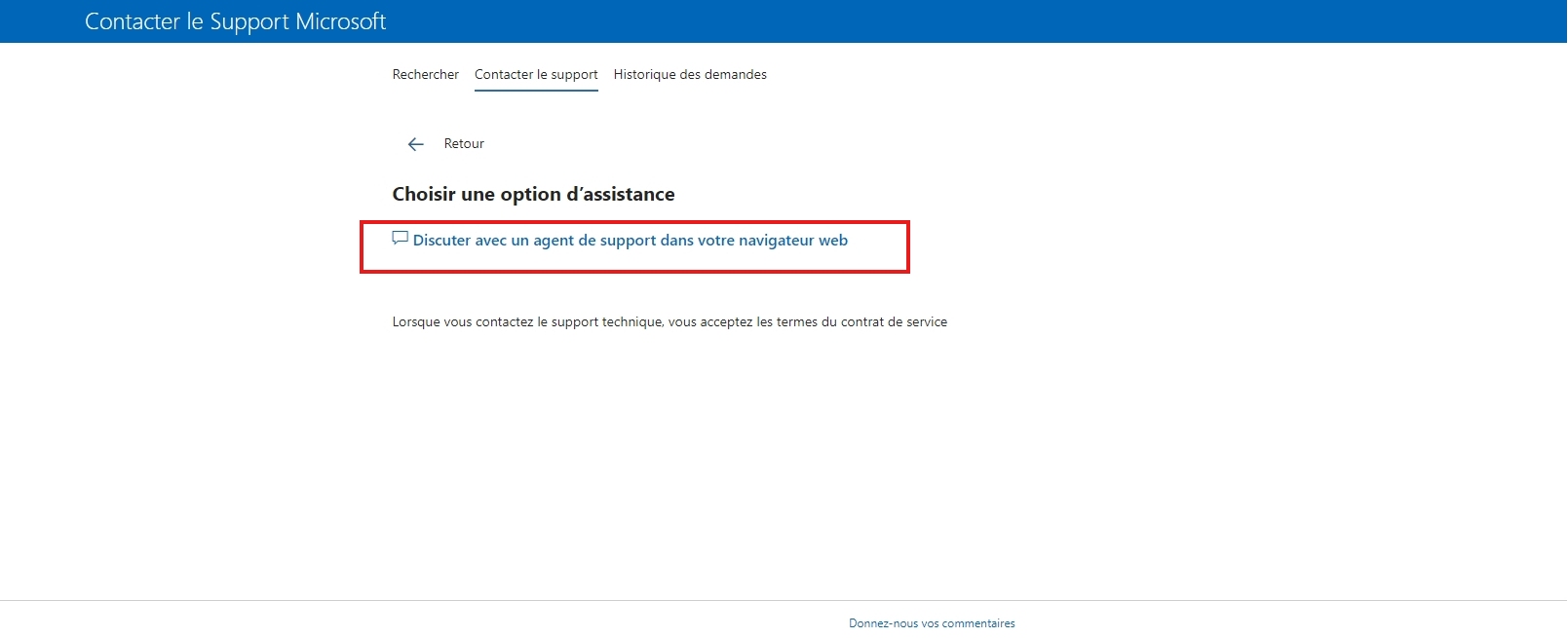Click the Retour label to go back
This screenshot has height=638, width=1568.
tap(464, 143)
